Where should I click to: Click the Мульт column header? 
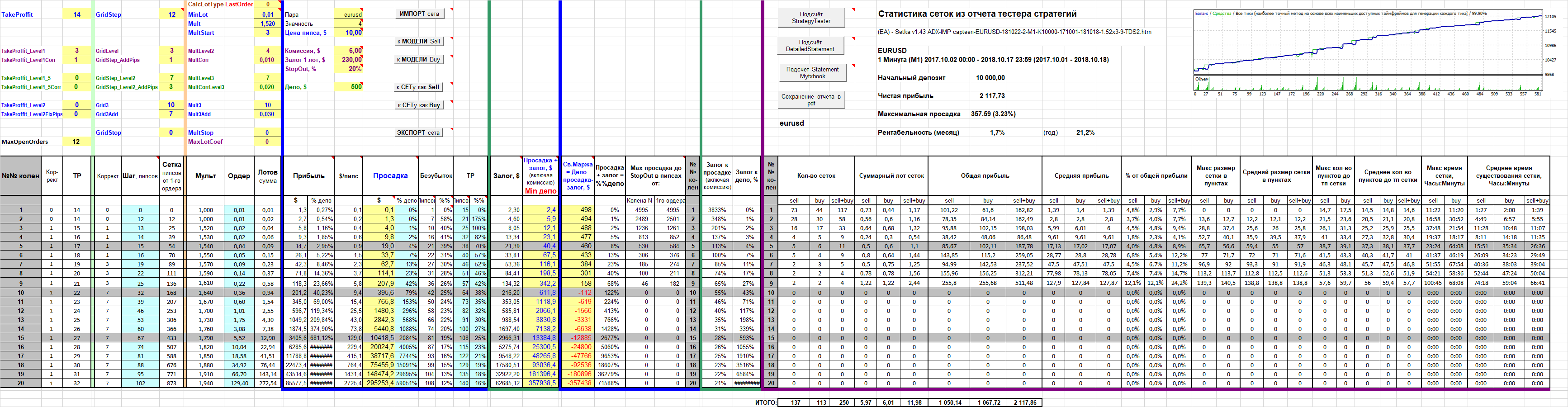(206, 176)
